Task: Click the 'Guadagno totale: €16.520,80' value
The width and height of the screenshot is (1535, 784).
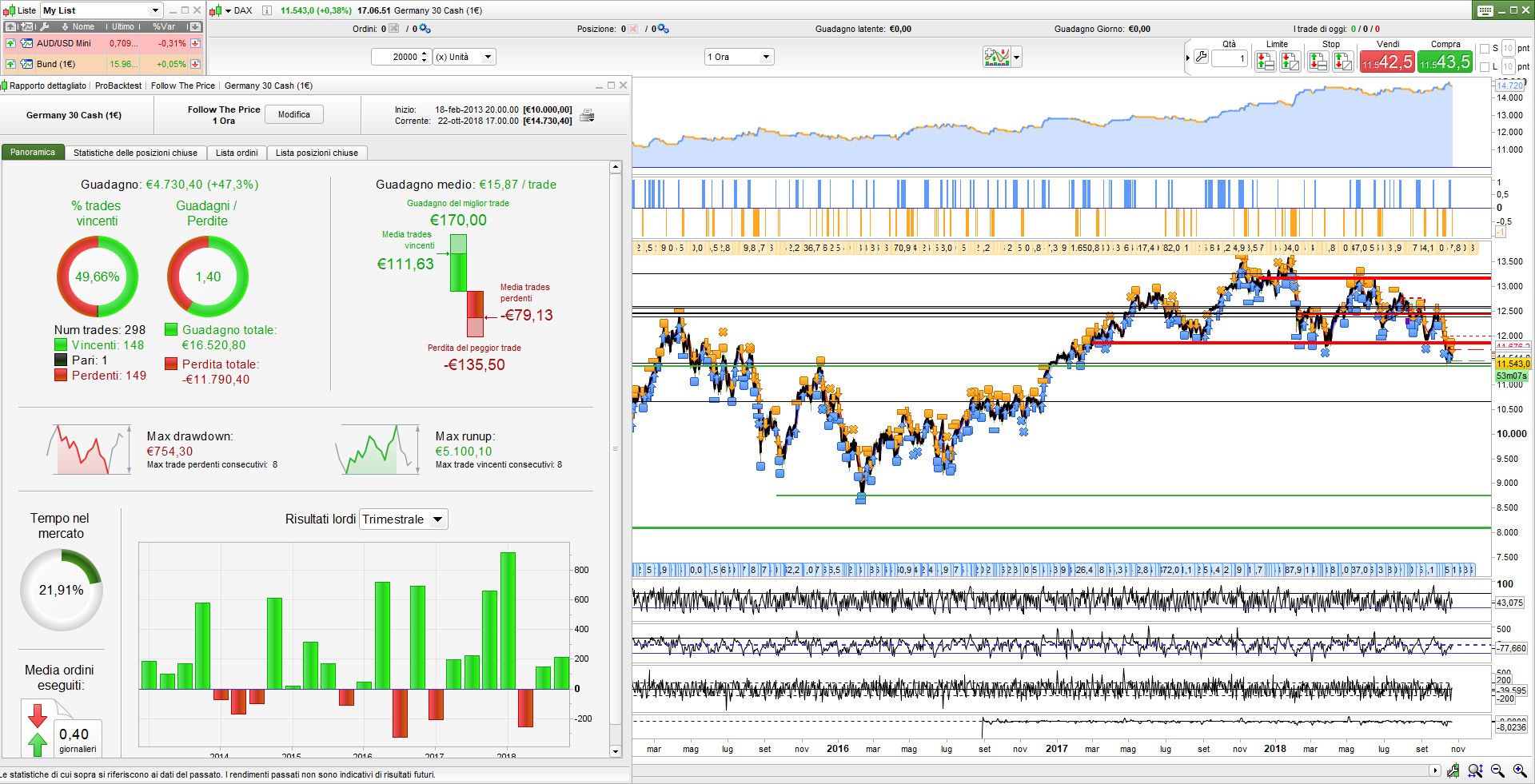Action: [x=213, y=345]
